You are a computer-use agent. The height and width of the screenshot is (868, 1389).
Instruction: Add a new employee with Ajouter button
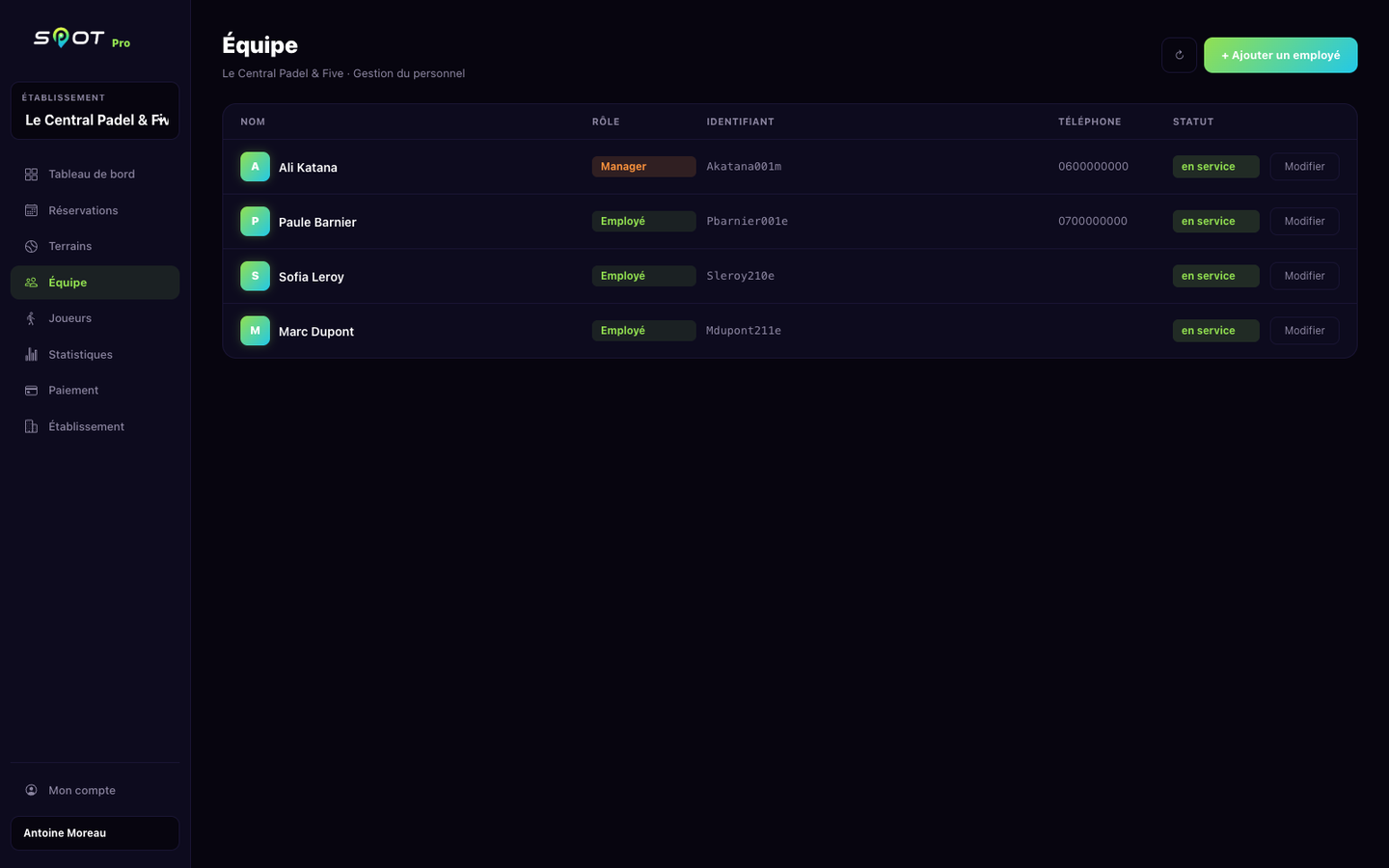point(1280,55)
